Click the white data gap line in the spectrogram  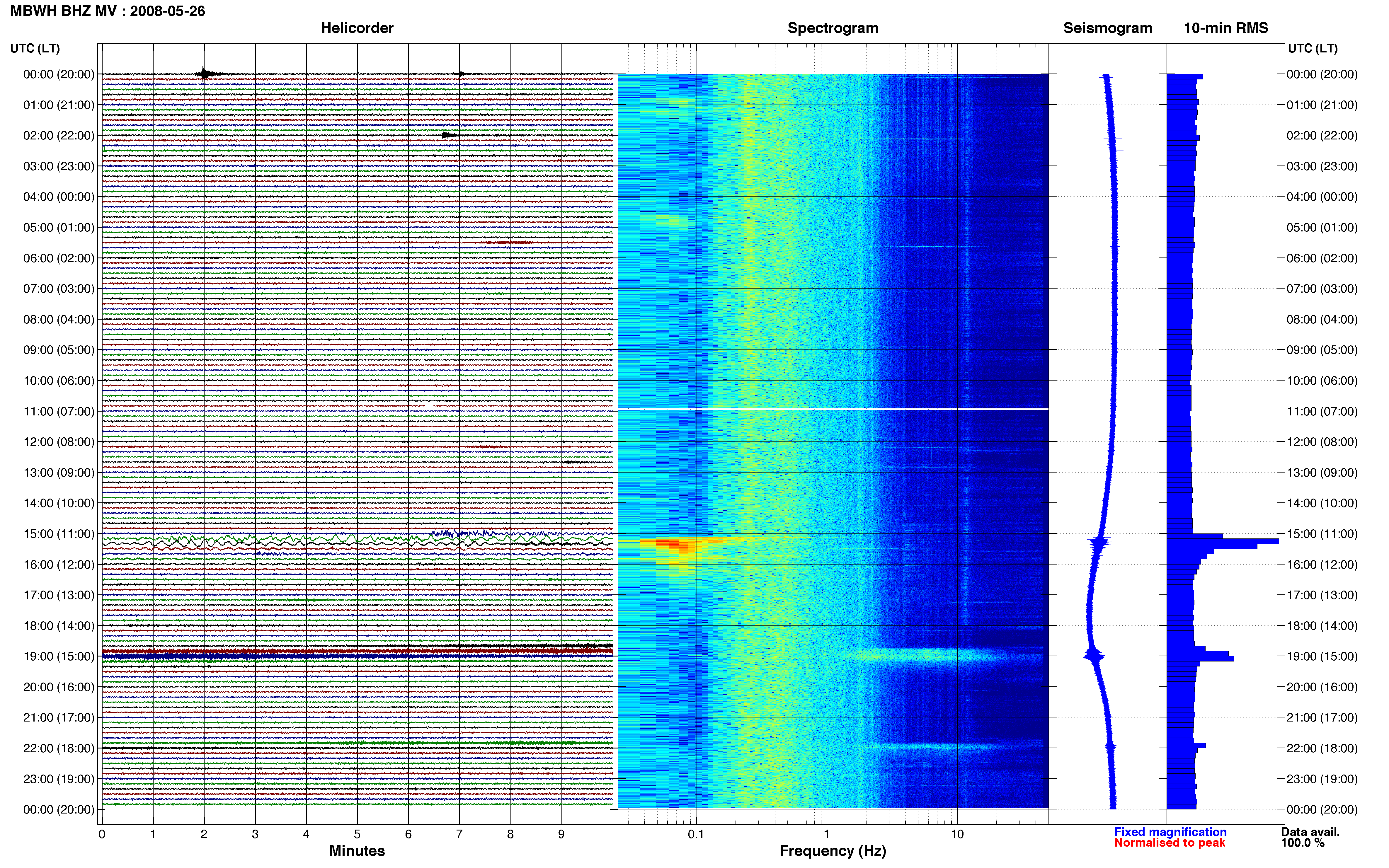tap(833, 409)
